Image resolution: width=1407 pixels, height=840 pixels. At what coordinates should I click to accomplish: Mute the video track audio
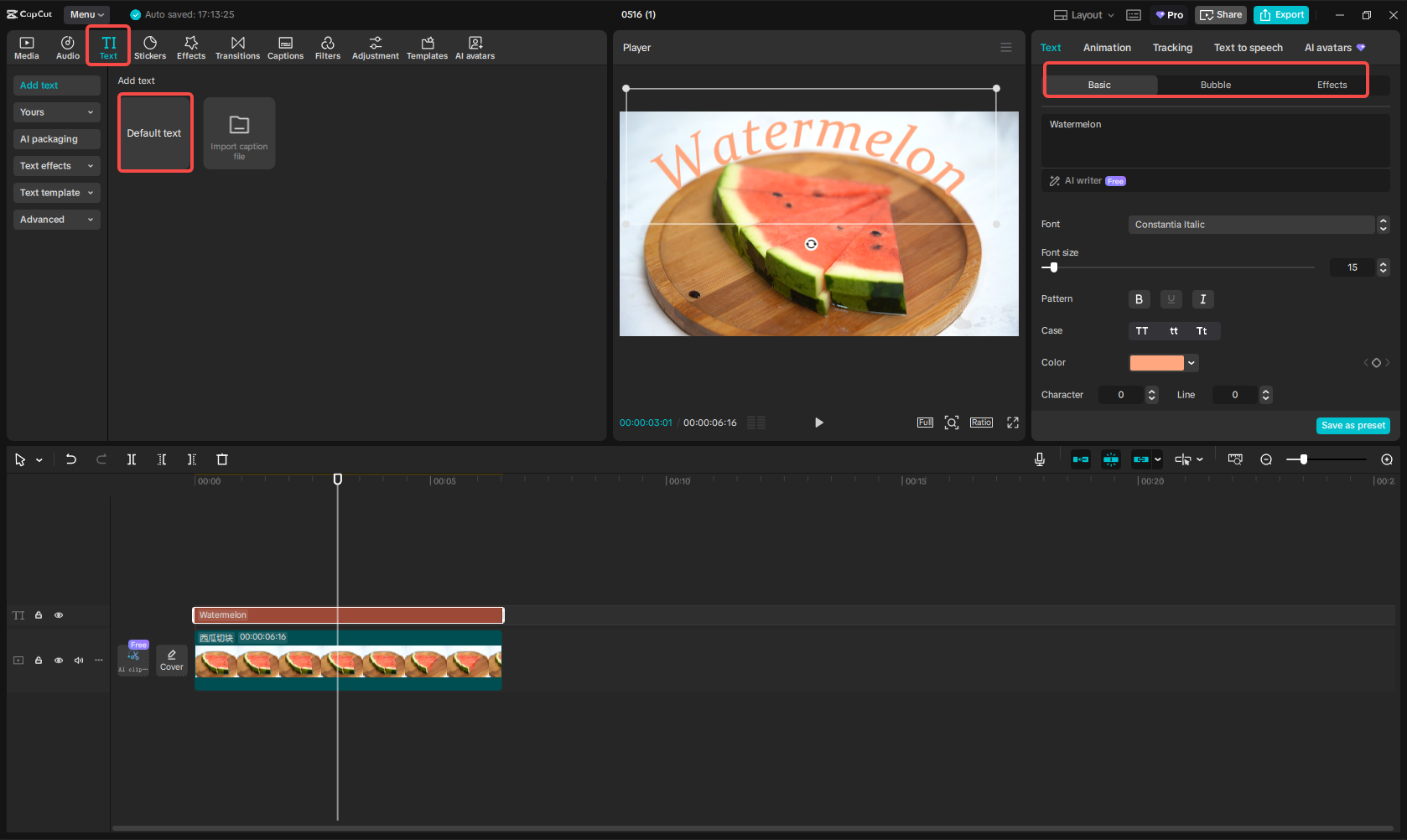(x=78, y=660)
